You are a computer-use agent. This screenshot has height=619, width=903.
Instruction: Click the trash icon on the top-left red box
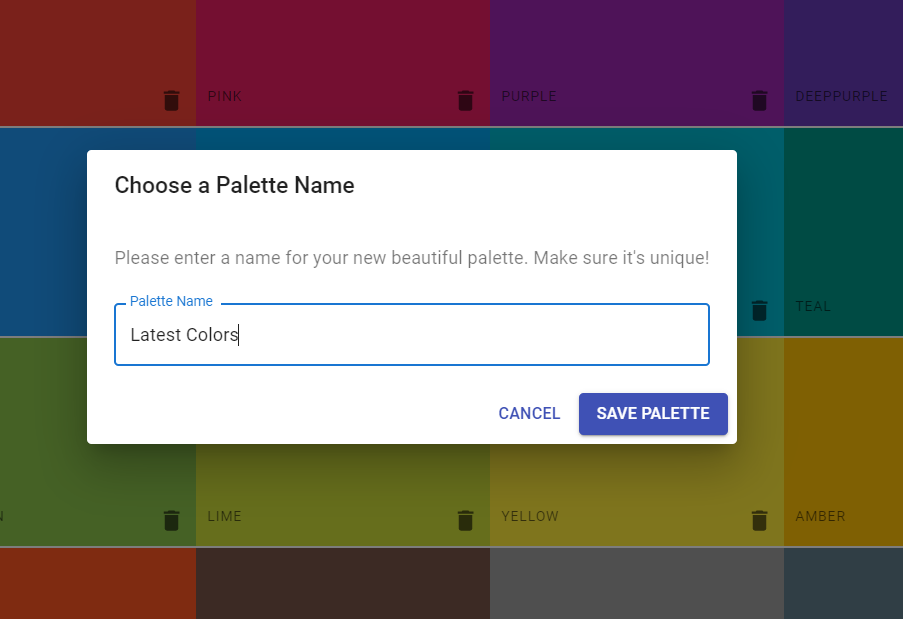(171, 100)
